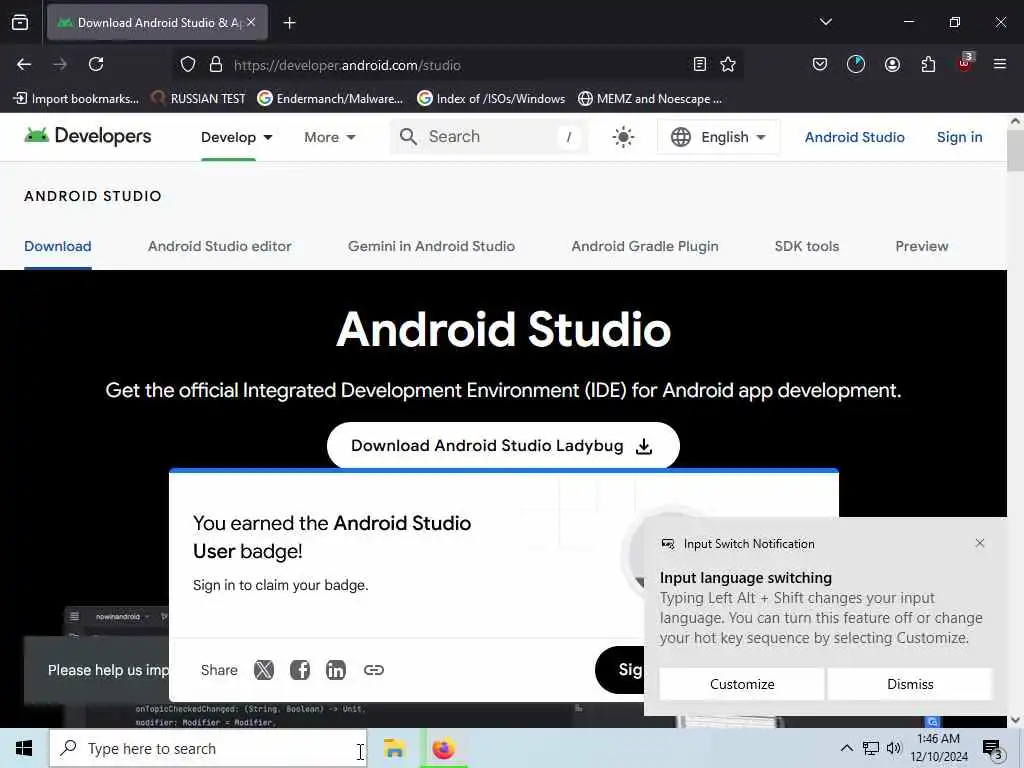
Task: Open Android Studio header link
Action: pos(854,137)
